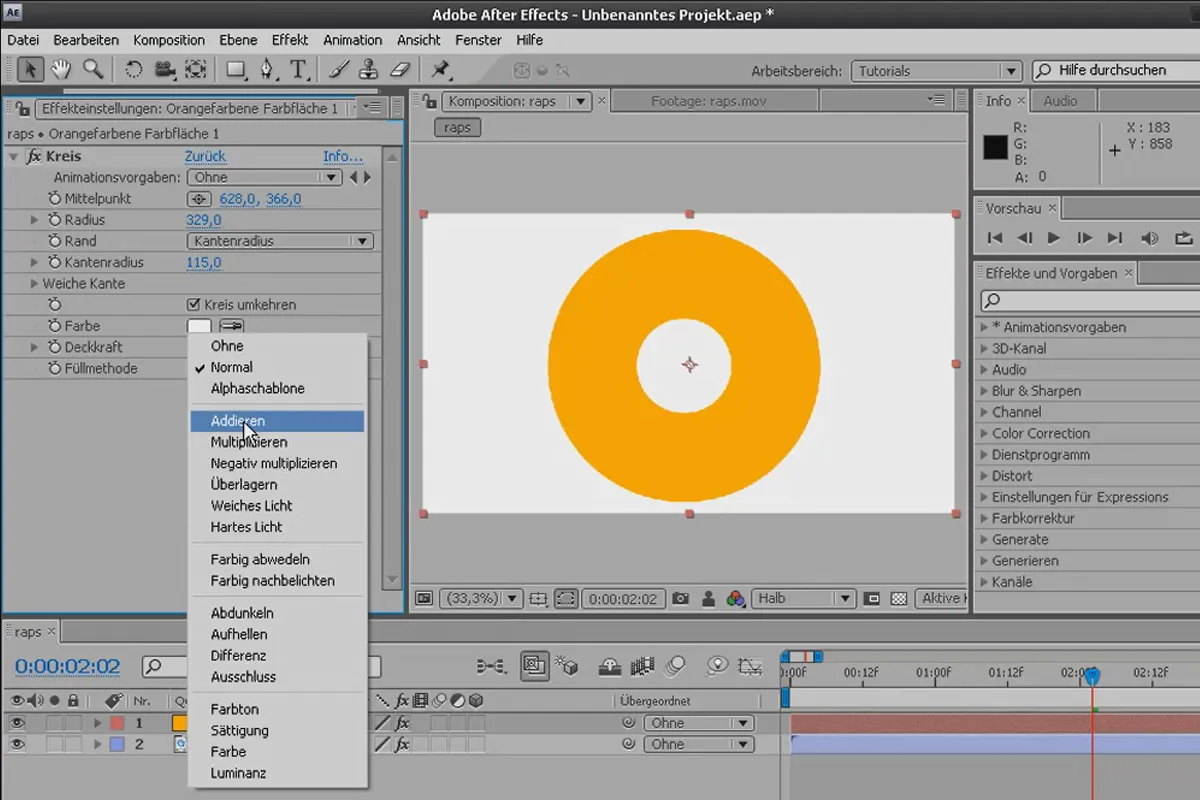
Task: Click layer 1 red label color
Action: coord(116,723)
